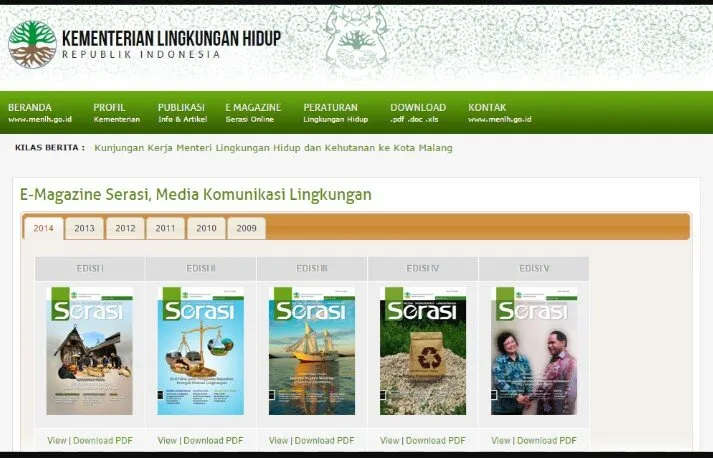Click the EDISI IV column header

[423, 269]
